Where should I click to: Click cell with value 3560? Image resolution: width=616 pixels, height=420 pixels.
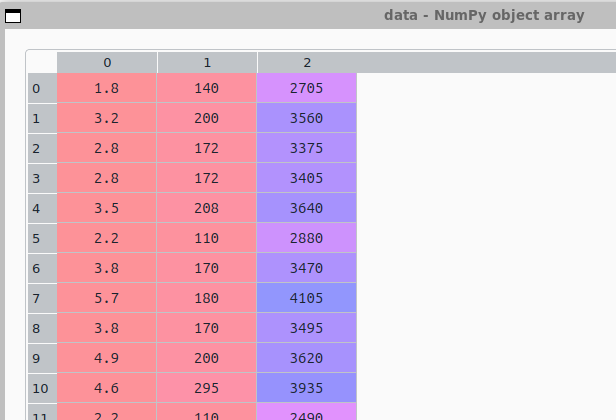307,118
